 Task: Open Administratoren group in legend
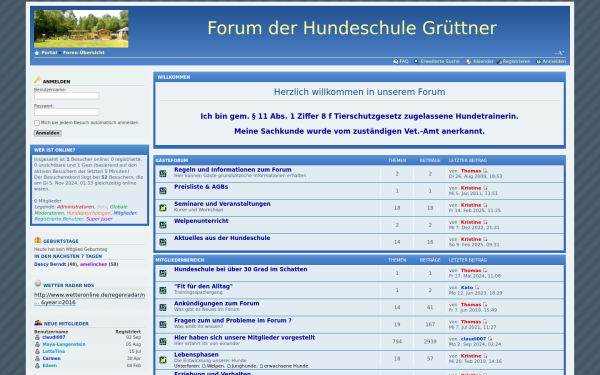pos(75,207)
